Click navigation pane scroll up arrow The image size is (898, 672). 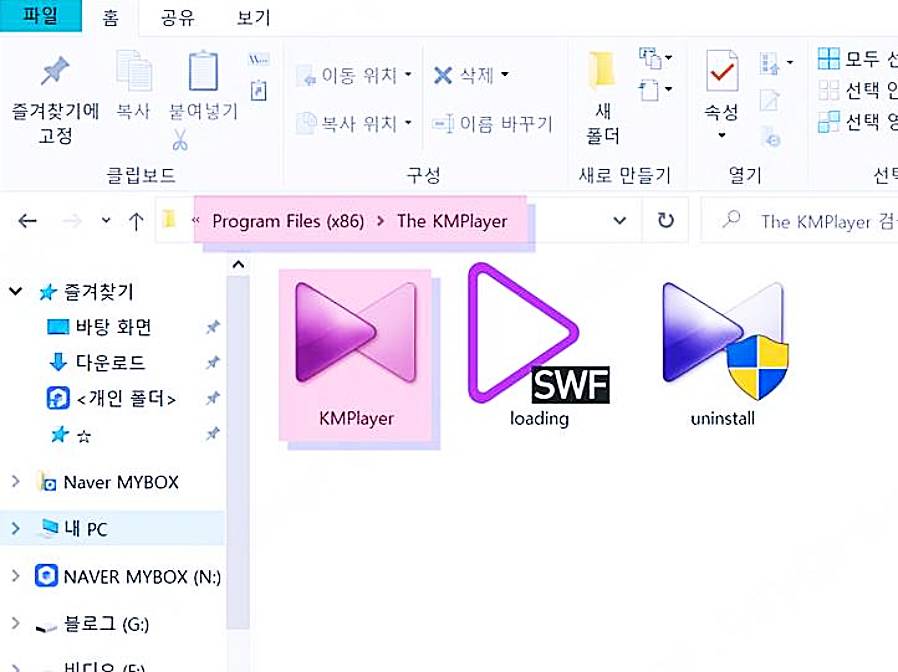pos(238,265)
